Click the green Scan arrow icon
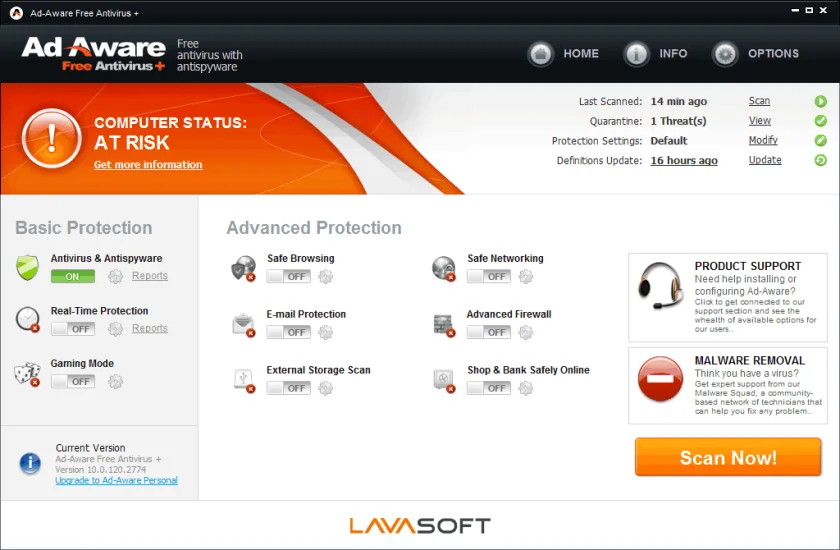 pos(820,101)
